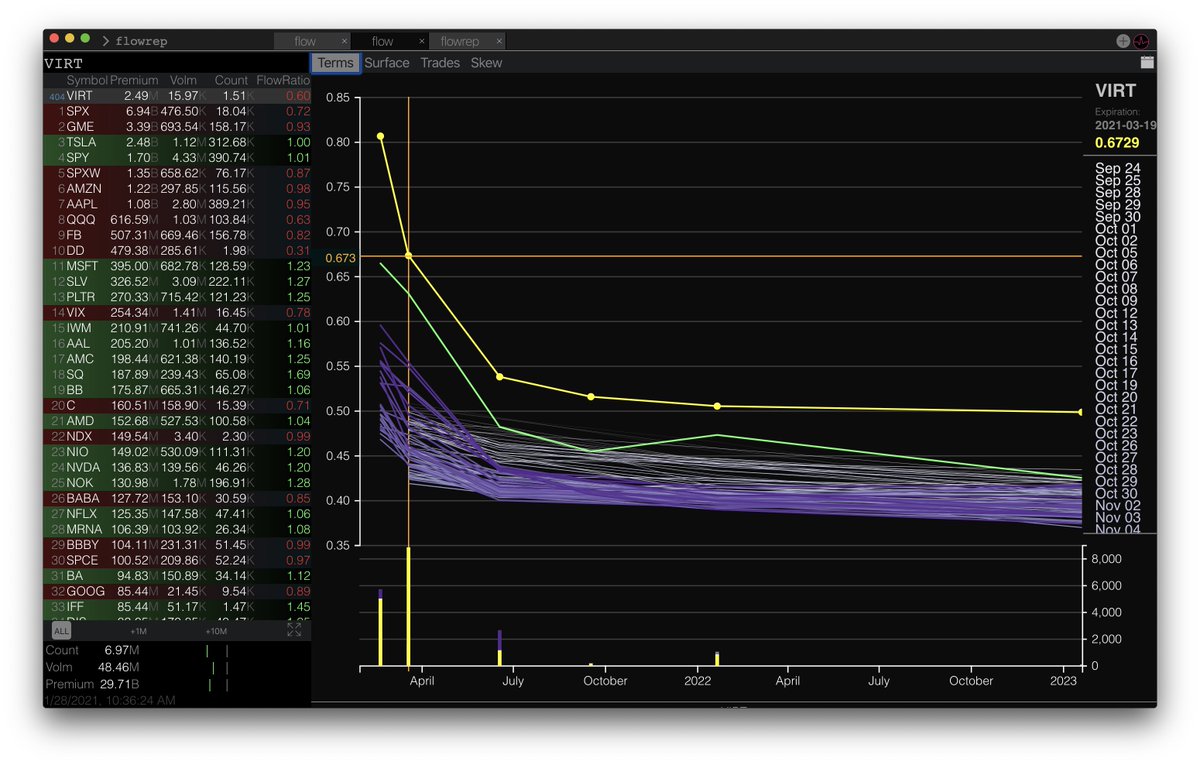
Task: Click the first yellow term-structure point at 0.80
Action: pos(380,136)
